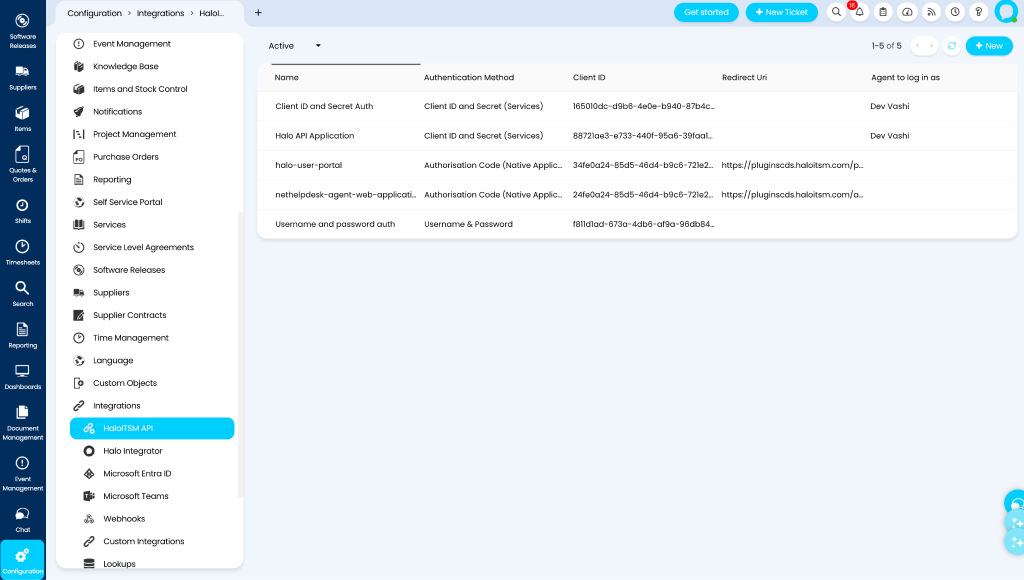Sort by Authentication Method column header
This screenshot has height=580, width=1024.
point(469,78)
